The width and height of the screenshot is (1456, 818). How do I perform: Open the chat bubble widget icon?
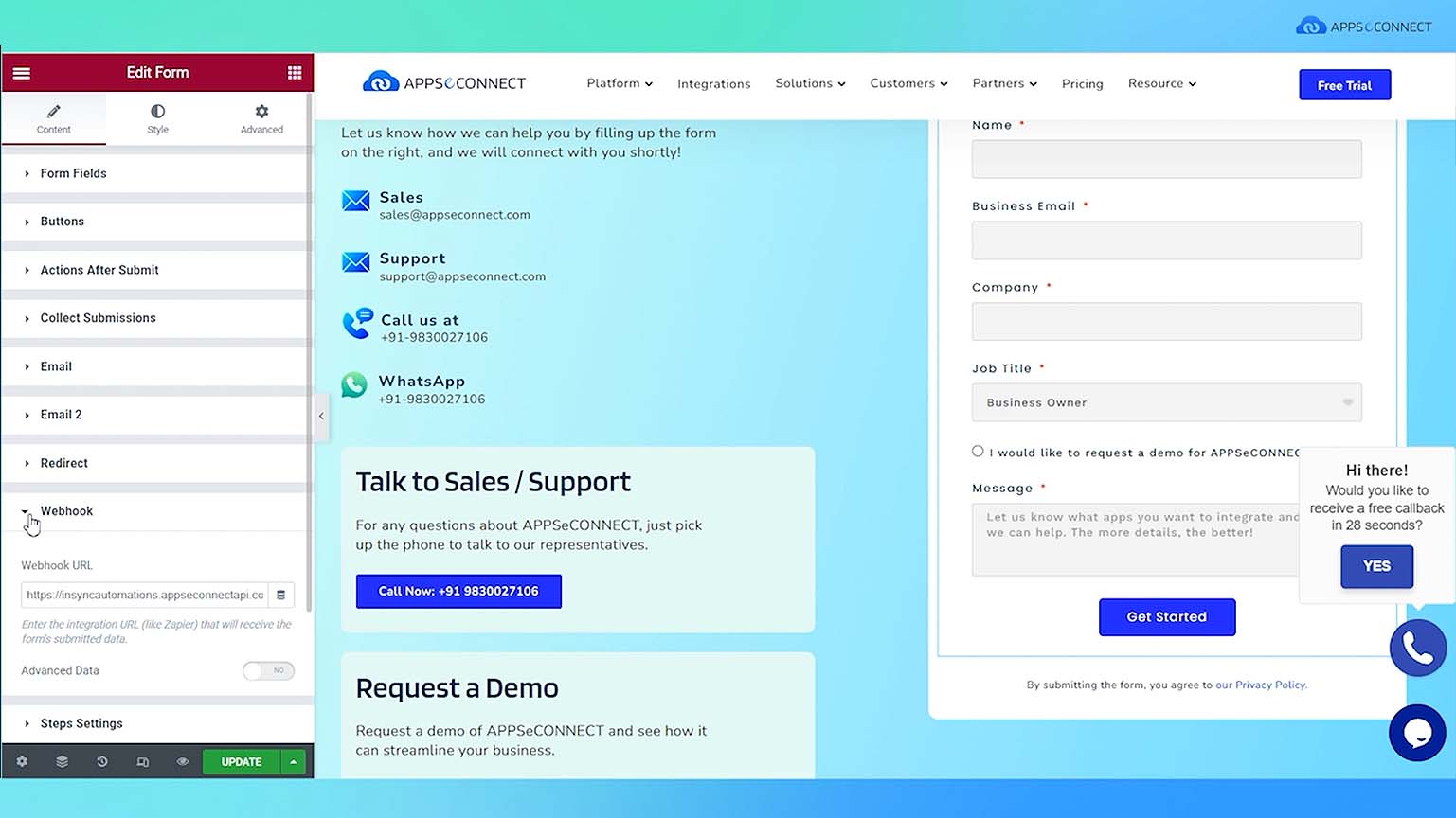(1417, 733)
